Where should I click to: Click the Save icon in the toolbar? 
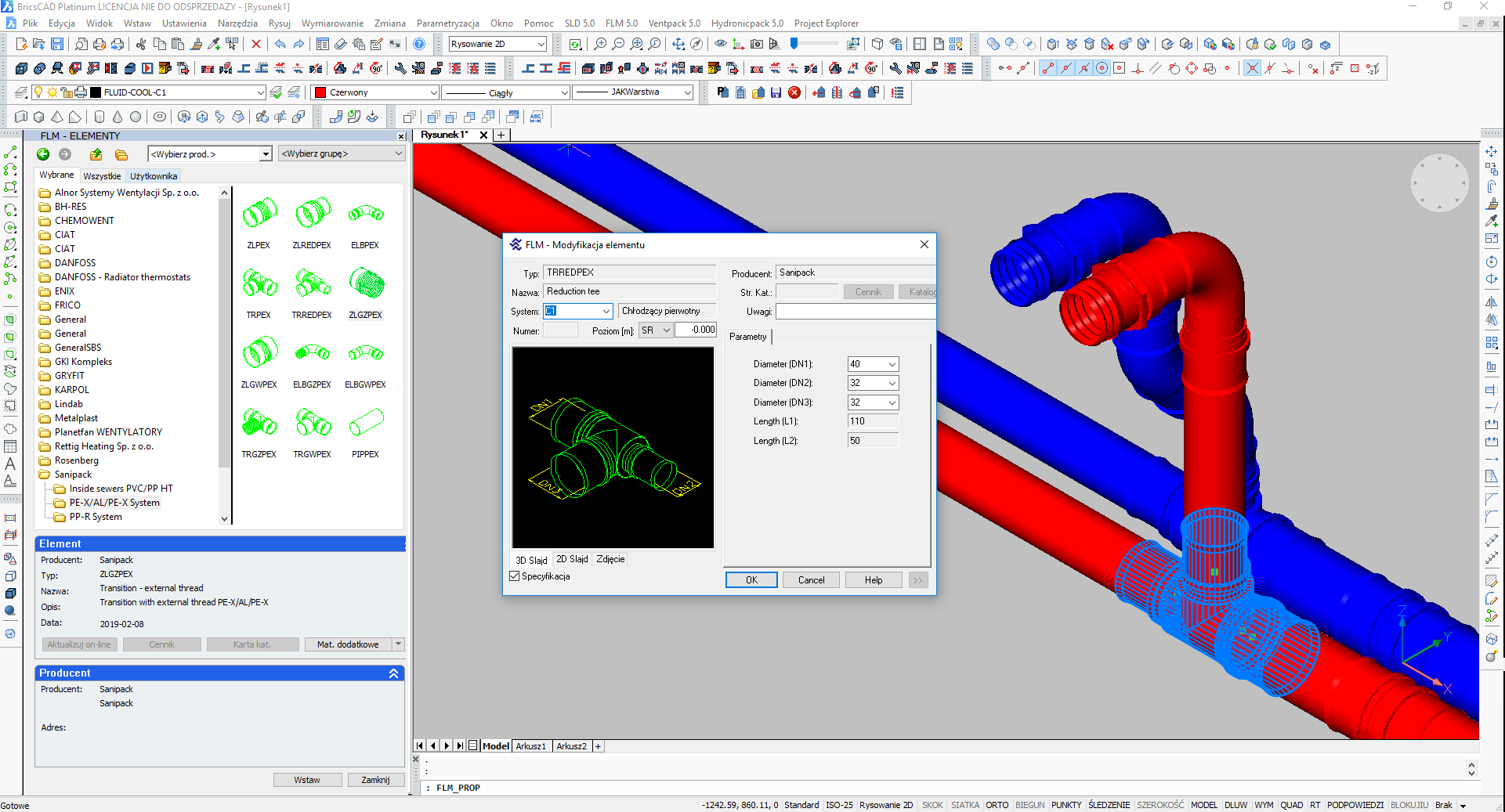[57, 45]
